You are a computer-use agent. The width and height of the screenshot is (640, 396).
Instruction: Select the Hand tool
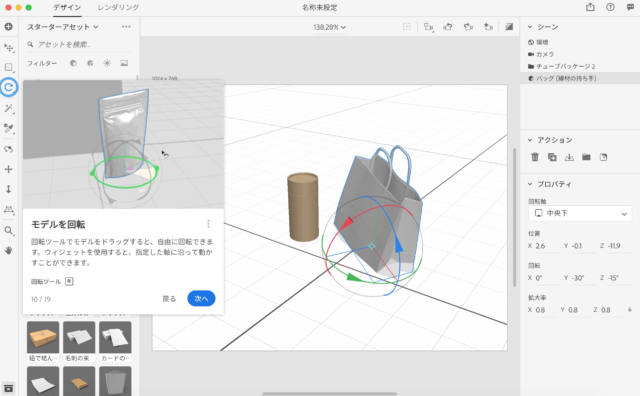pos(9,250)
